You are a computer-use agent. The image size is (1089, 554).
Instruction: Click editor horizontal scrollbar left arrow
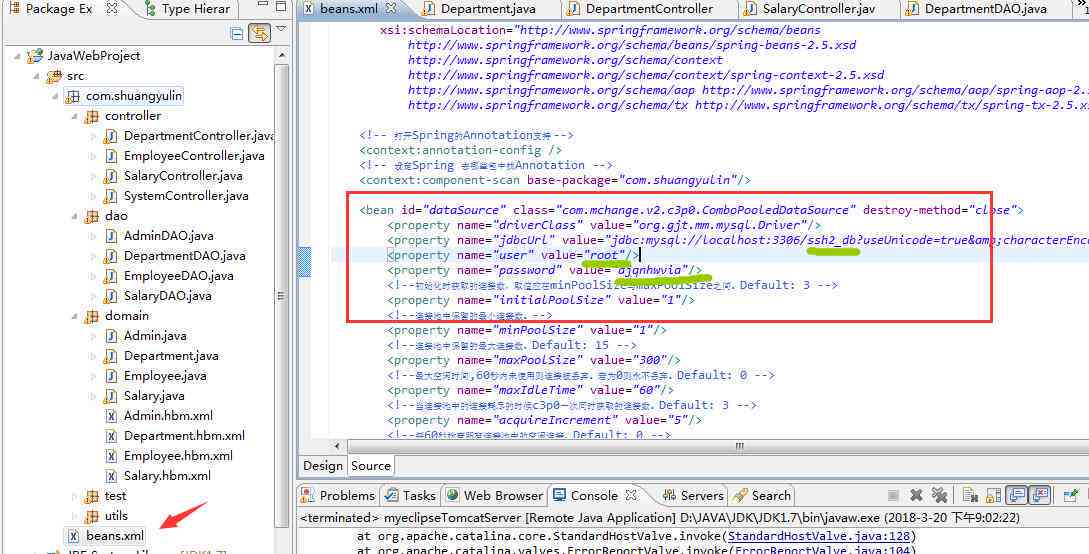coord(338,446)
